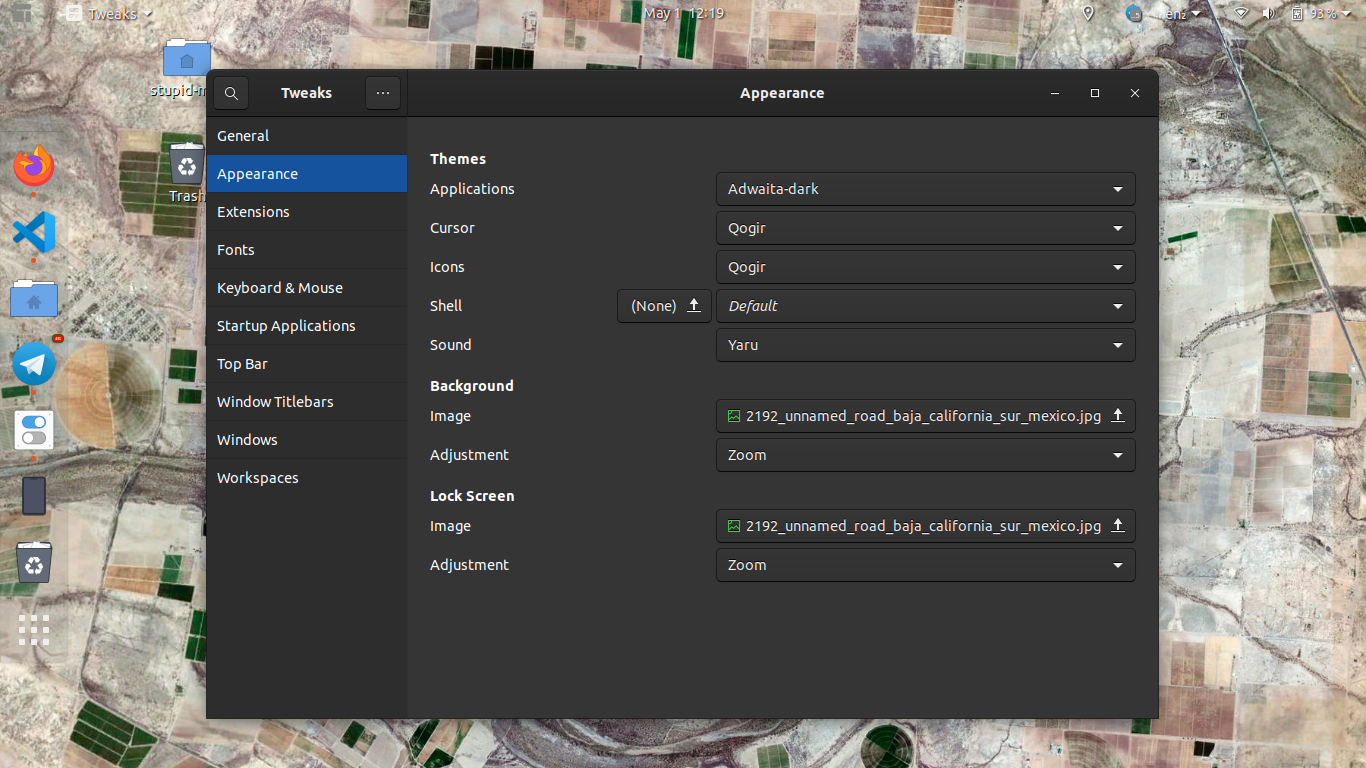This screenshot has height=768, width=1366.
Task: Click the phone icon in the dock
Action: [34, 496]
